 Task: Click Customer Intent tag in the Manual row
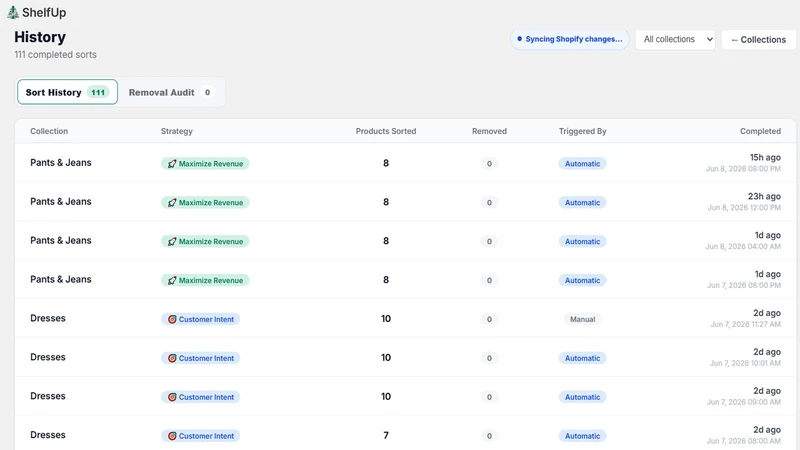click(201, 319)
